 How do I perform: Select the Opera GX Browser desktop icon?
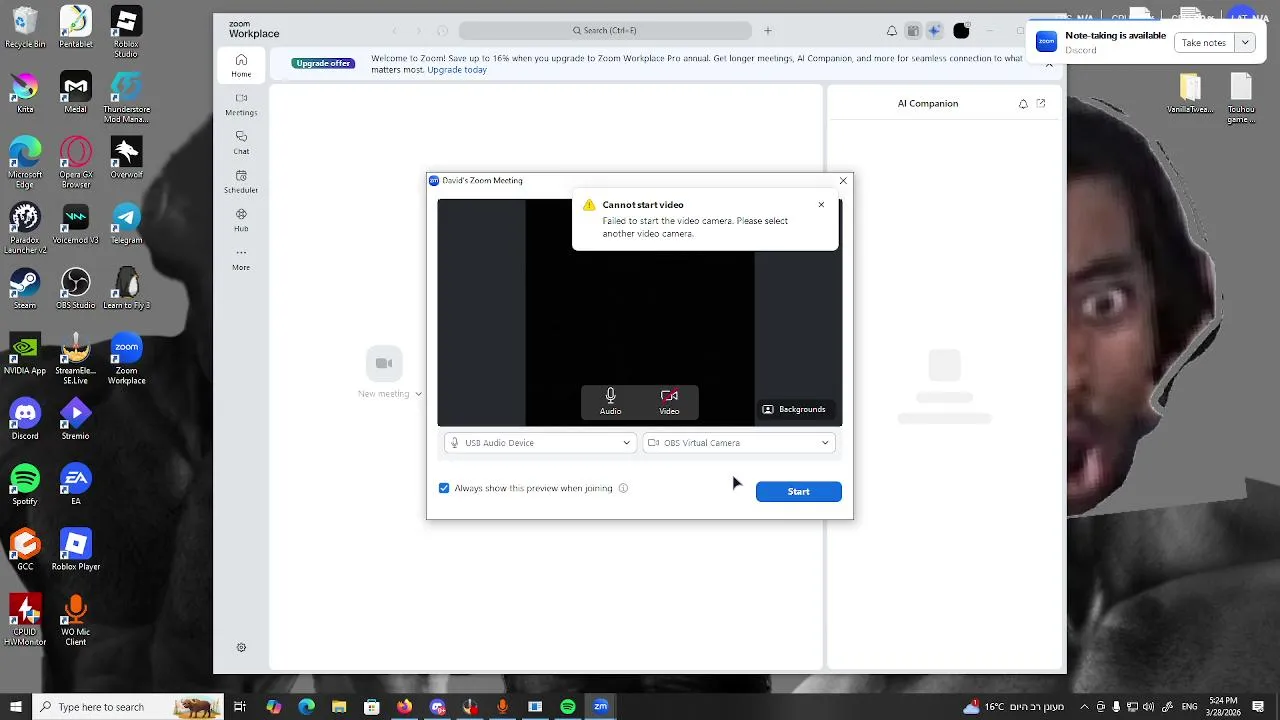[76, 163]
